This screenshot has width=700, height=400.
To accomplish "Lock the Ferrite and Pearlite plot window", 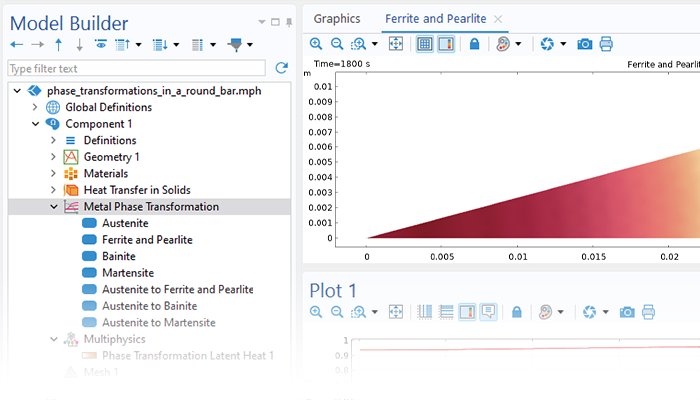I will pos(474,44).
